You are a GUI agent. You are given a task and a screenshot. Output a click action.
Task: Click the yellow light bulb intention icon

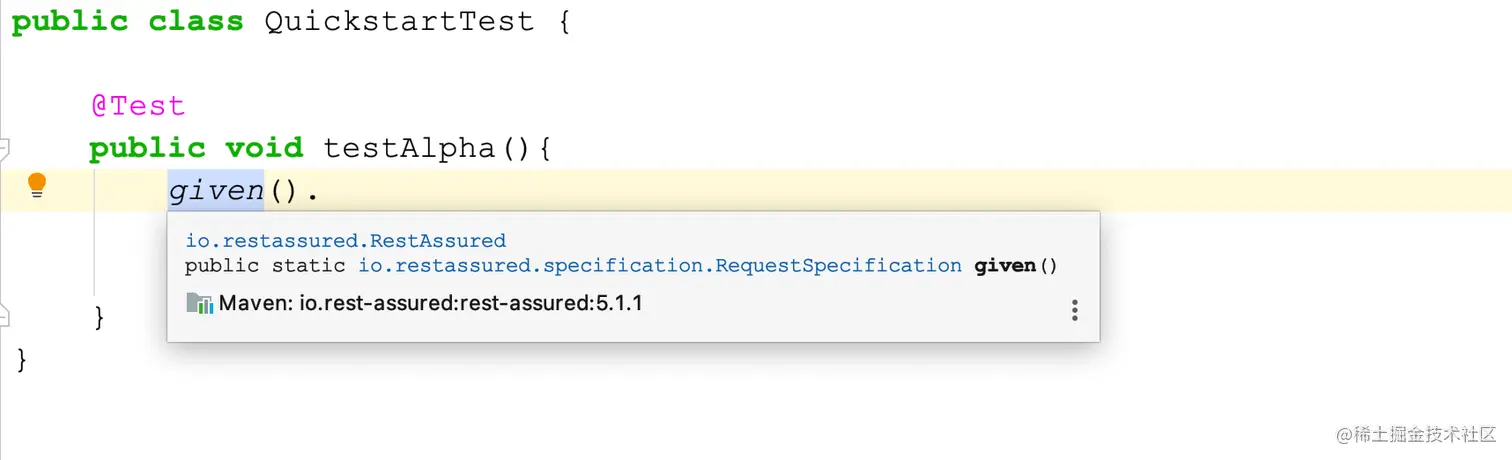[x=37, y=185]
